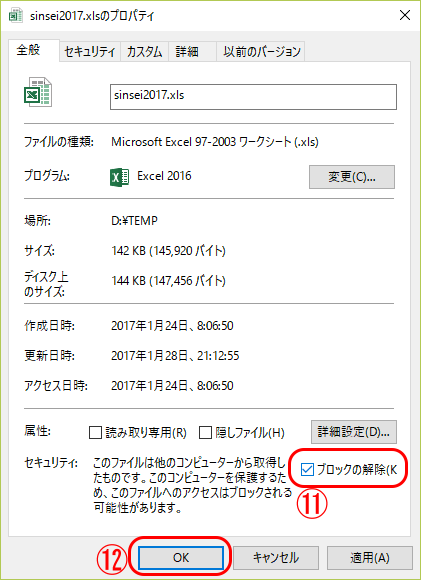
Task: Click the アクセス日時: label
Action: [x=56, y=386]
